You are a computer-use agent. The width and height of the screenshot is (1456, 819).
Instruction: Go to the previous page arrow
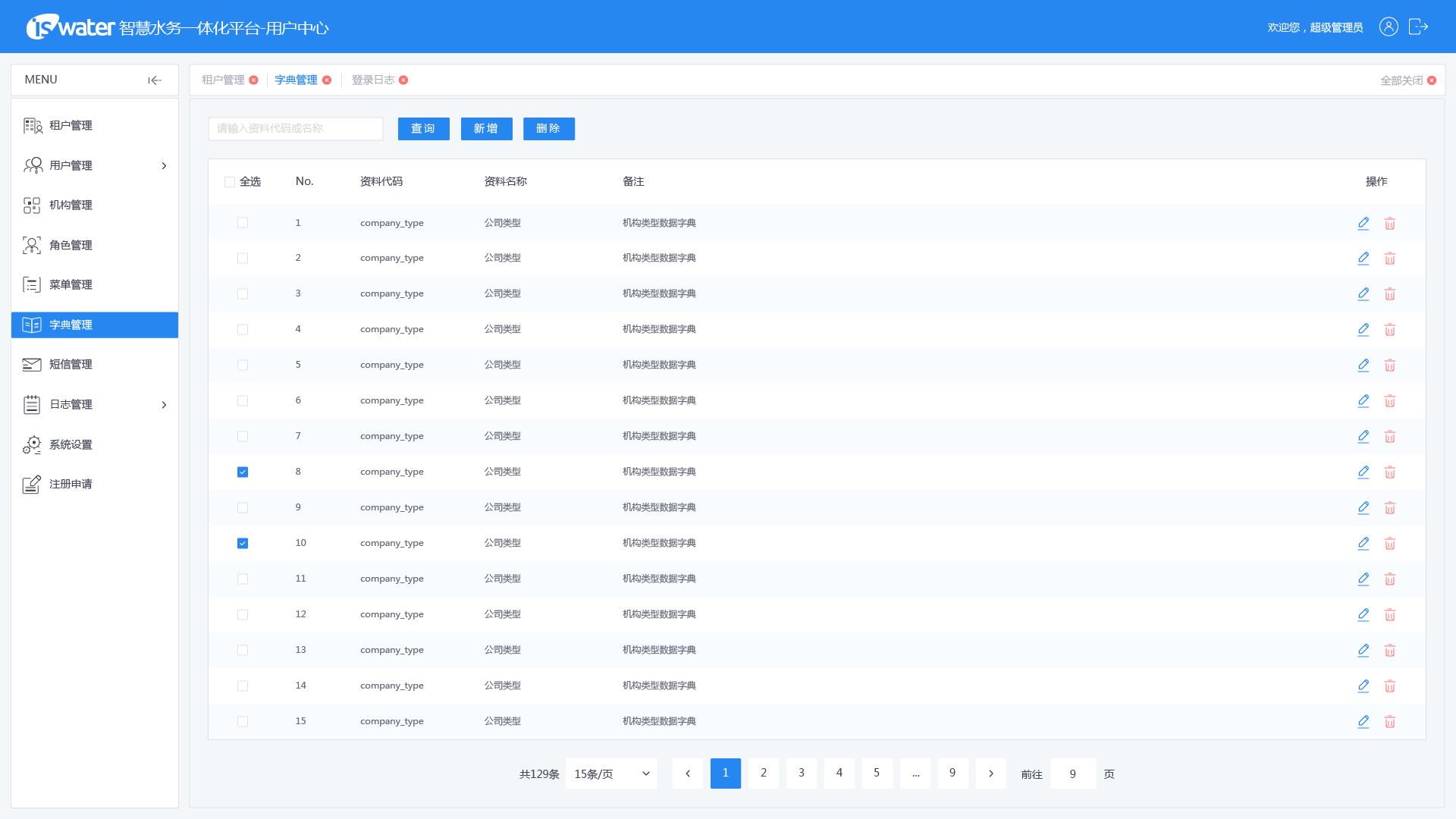(688, 773)
